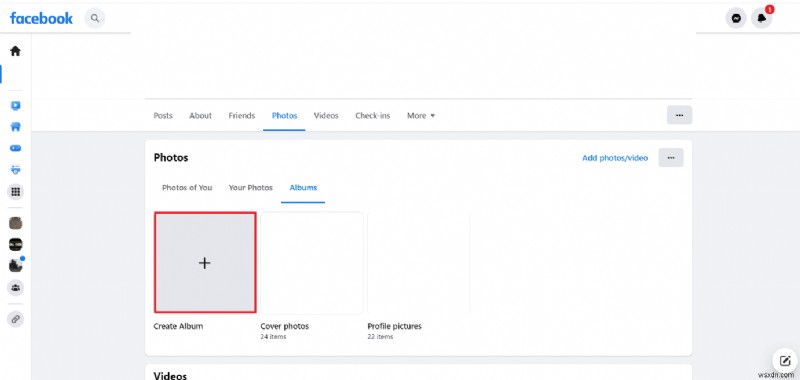Image resolution: width=800 pixels, height=380 pixels.
Task: Click the sidebar icon below Gaming
Action: (x=15, y=170)
